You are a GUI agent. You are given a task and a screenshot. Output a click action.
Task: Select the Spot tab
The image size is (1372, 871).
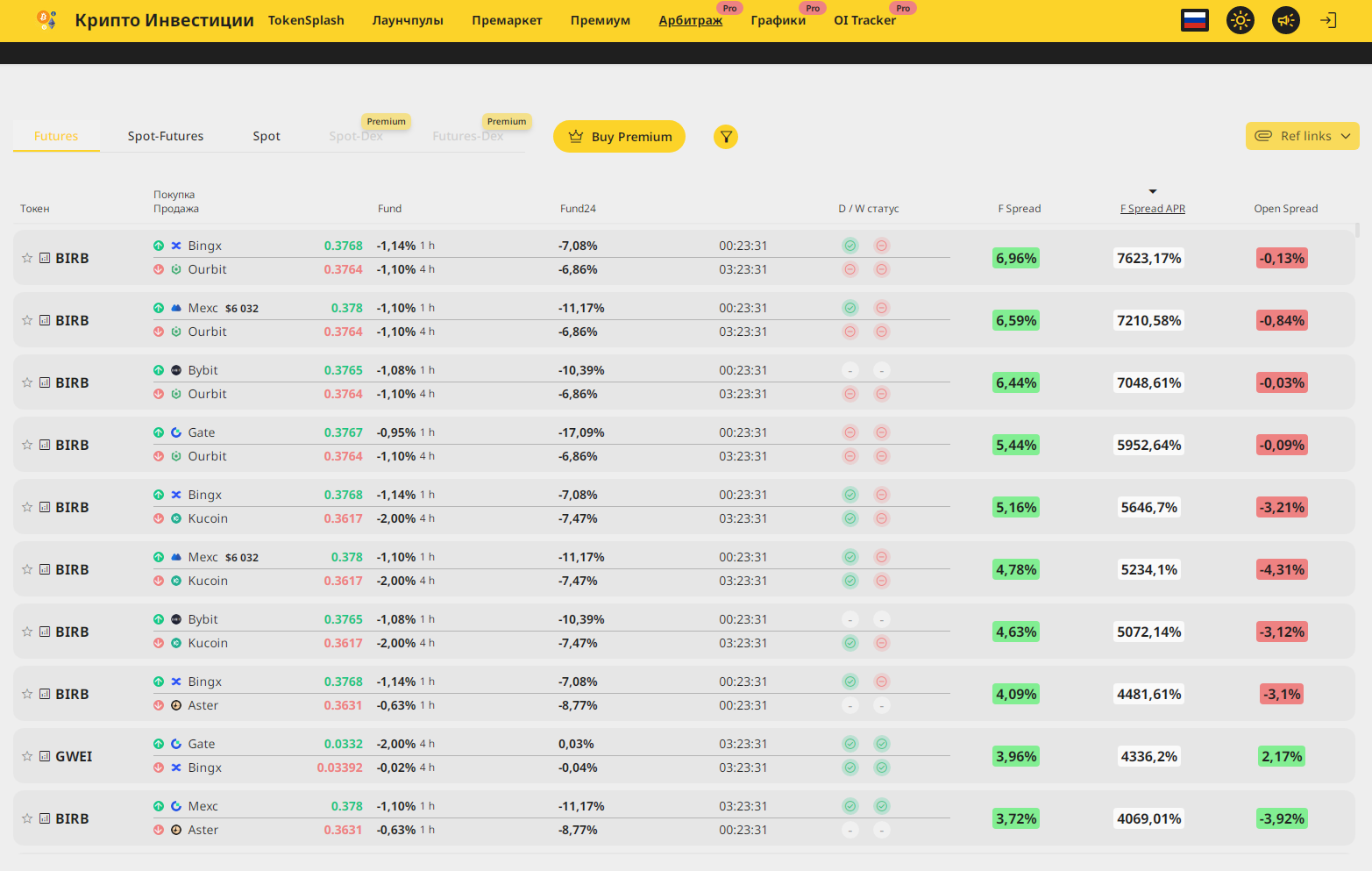pos(267,136)
